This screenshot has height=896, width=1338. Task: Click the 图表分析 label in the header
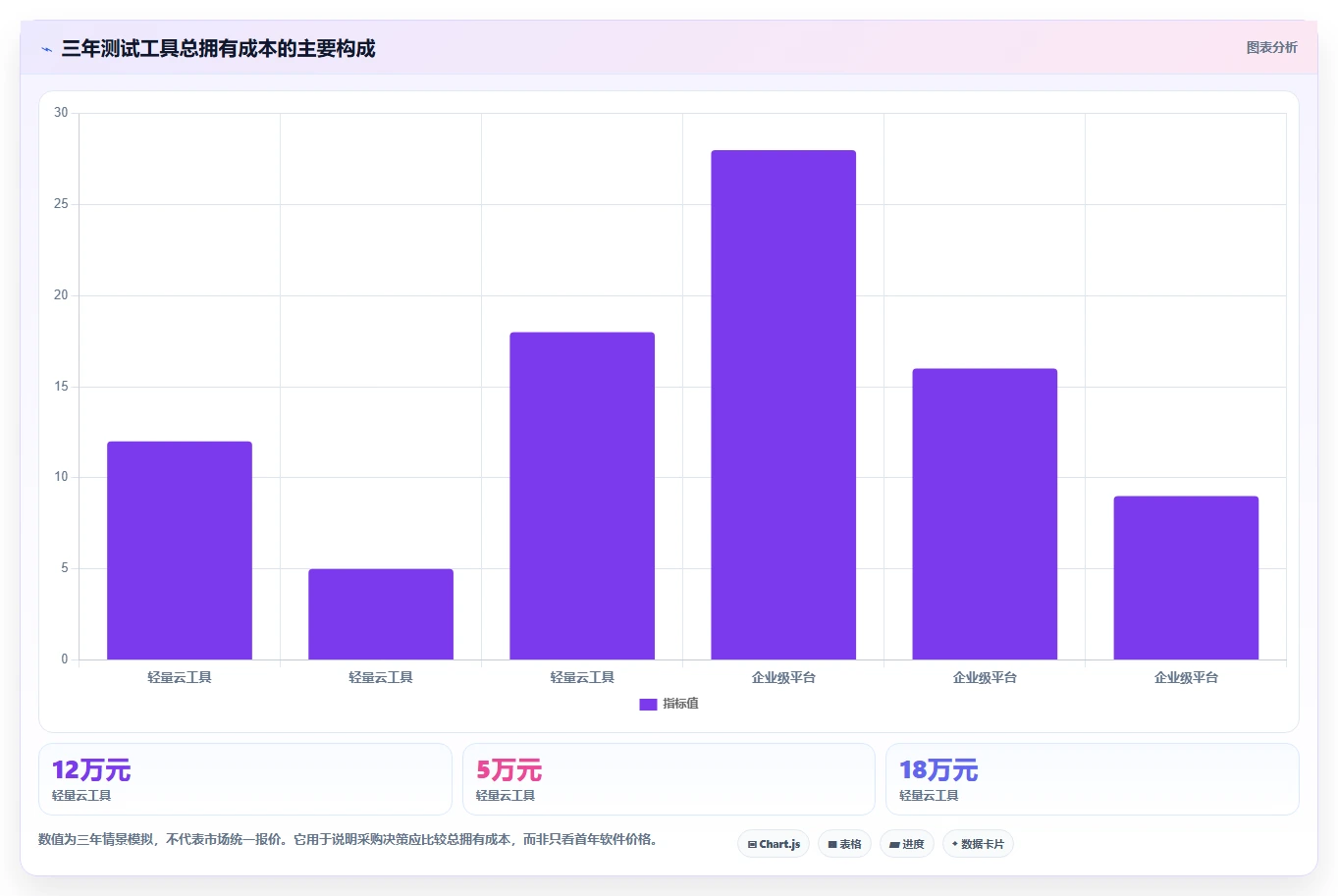1271,47
